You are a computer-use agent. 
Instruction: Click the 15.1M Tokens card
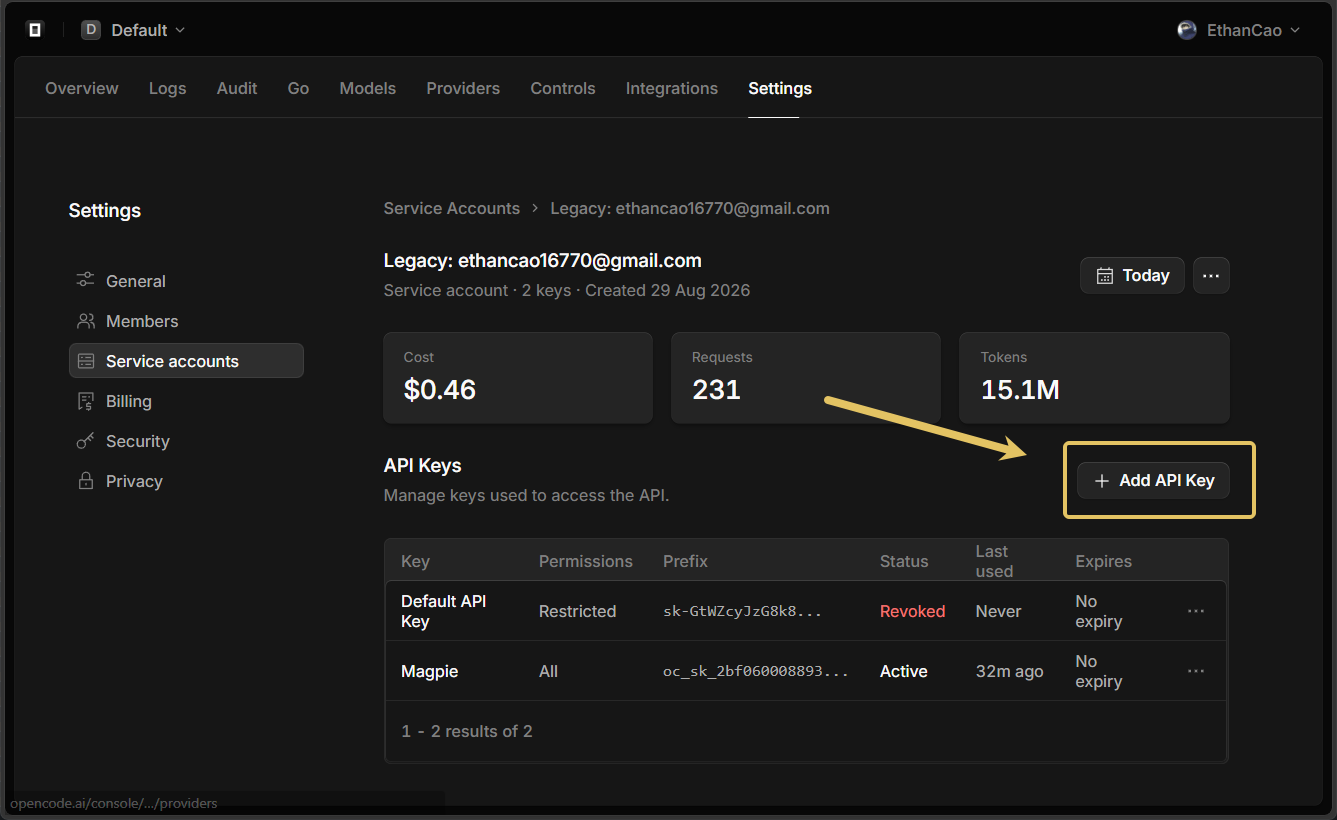[x=1094, y=378]
